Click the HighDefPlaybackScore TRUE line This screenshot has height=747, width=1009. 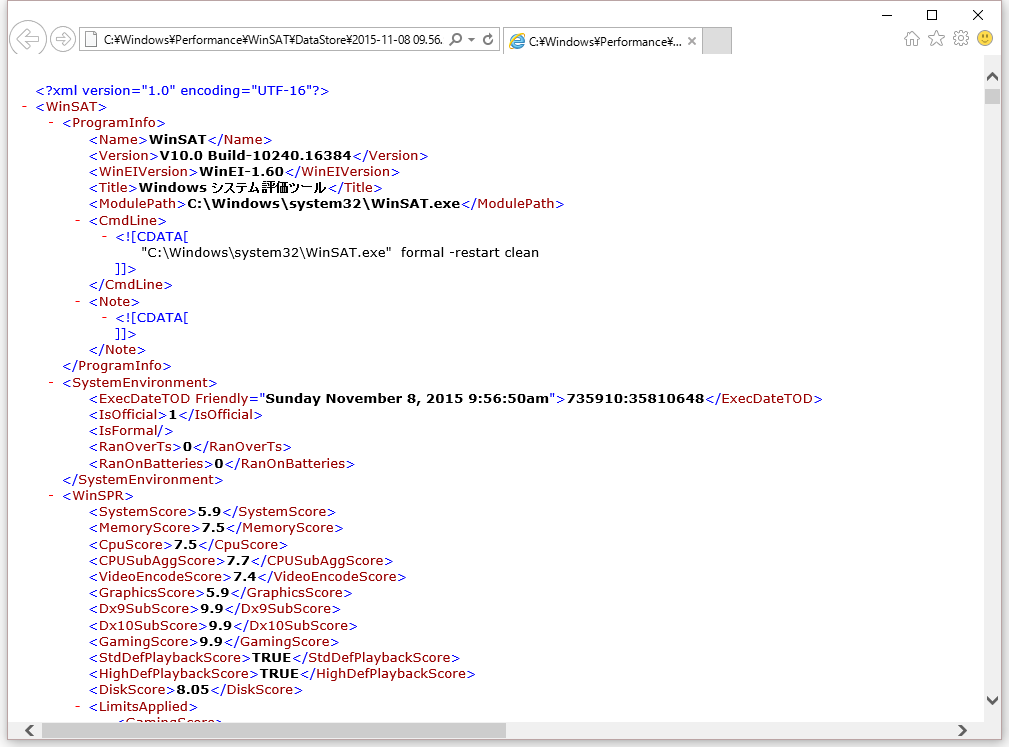(x=282, y=674)
